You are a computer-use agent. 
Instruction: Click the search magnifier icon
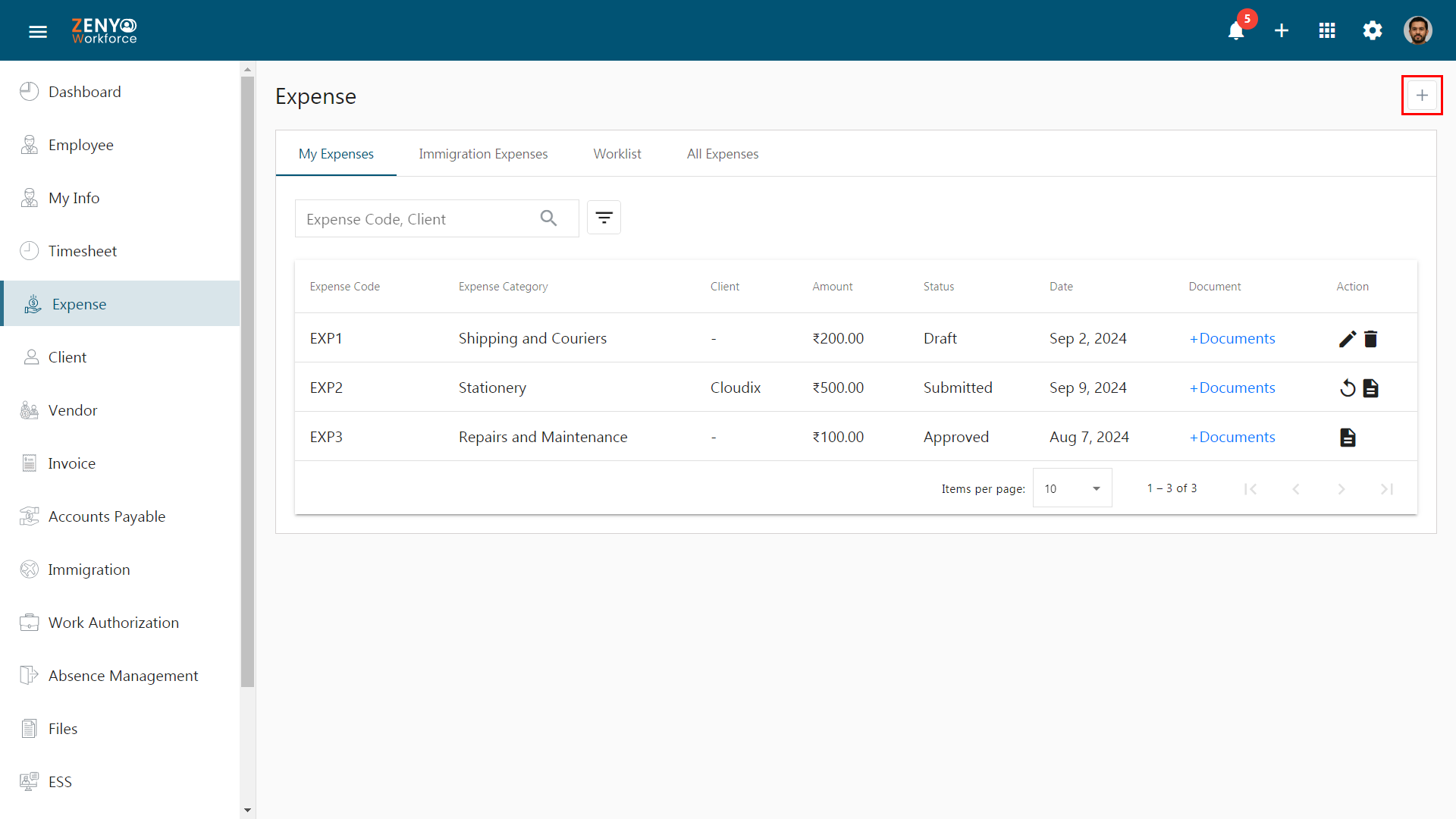coord(548,218)
